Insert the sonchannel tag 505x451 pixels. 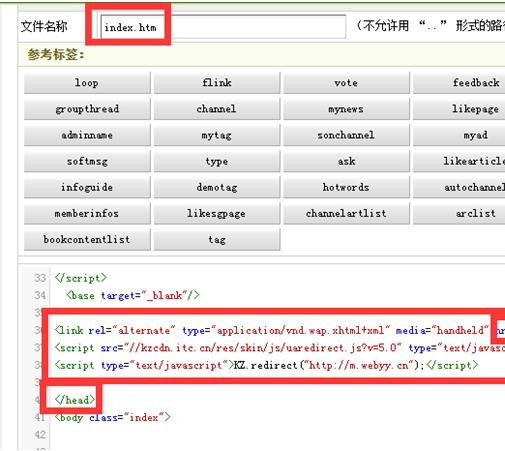[x=346, y=135]
